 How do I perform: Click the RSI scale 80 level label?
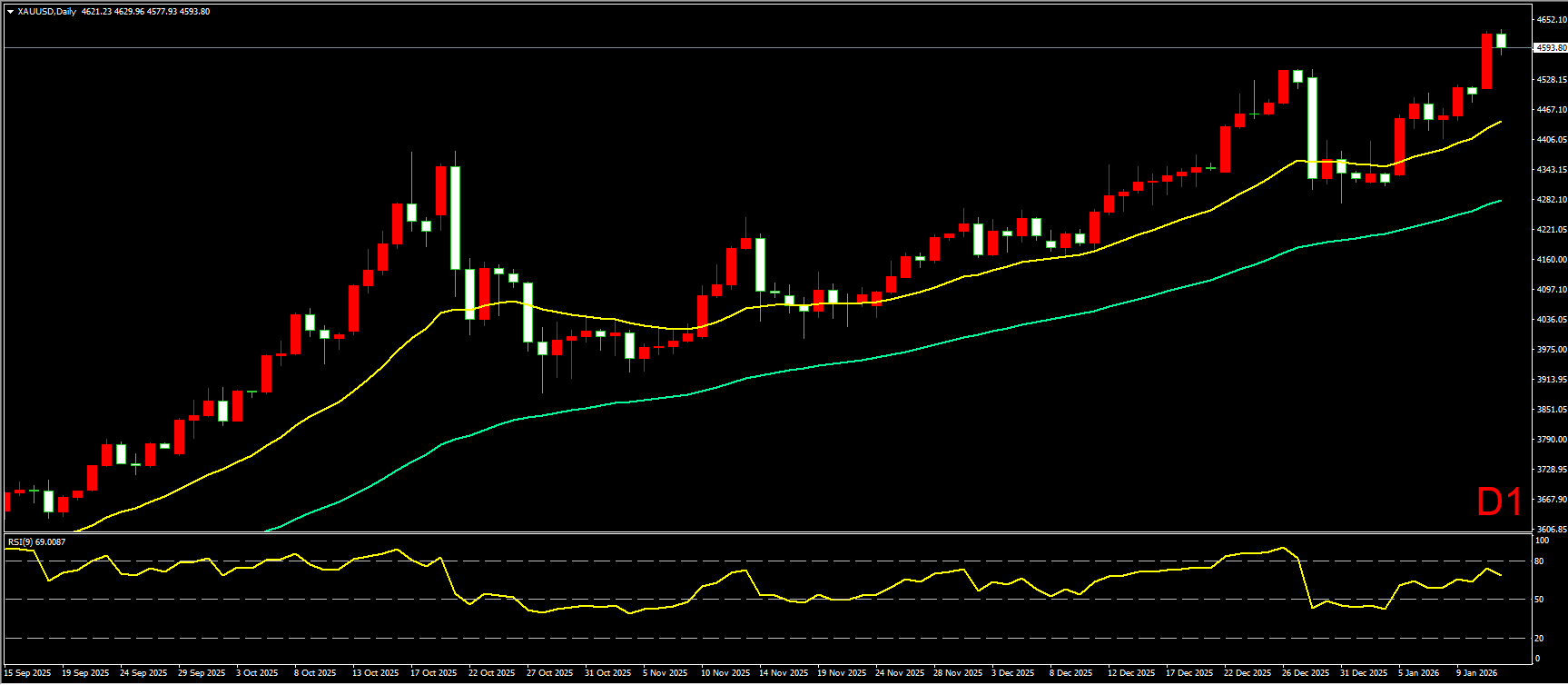point(1539,561)
